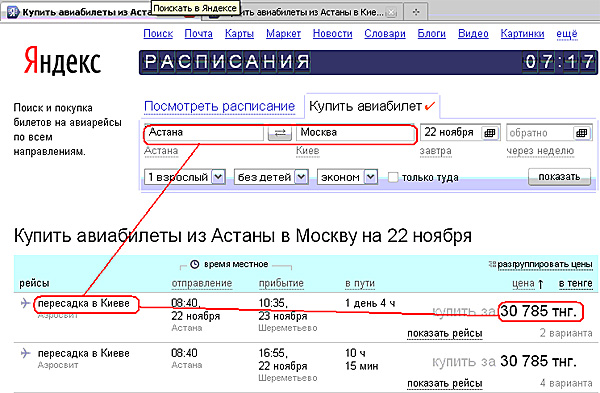Click airplane icon of second flight row

point(25,353)
